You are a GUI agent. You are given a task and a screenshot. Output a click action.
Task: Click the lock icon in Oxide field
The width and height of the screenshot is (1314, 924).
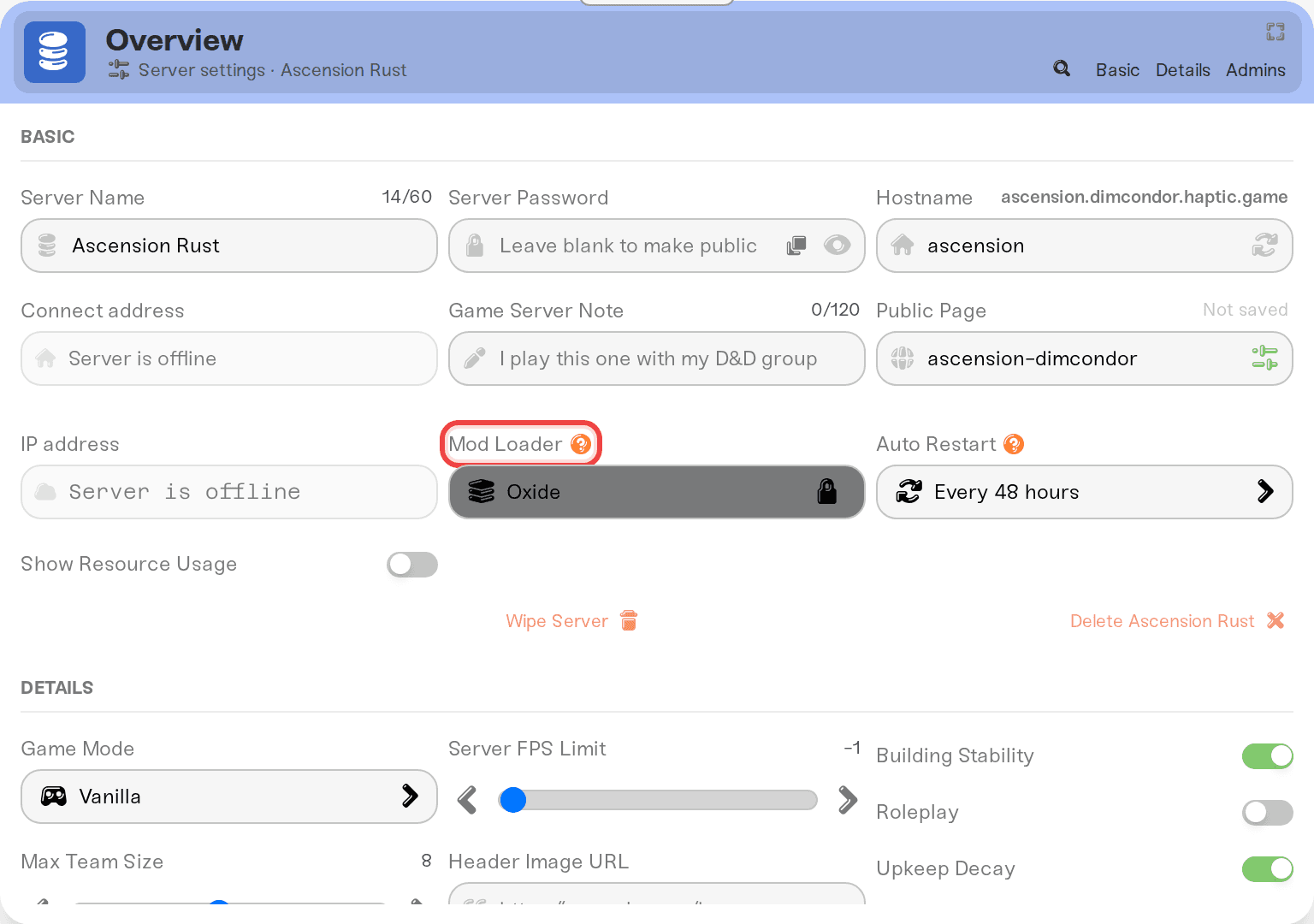pos(826,492)
